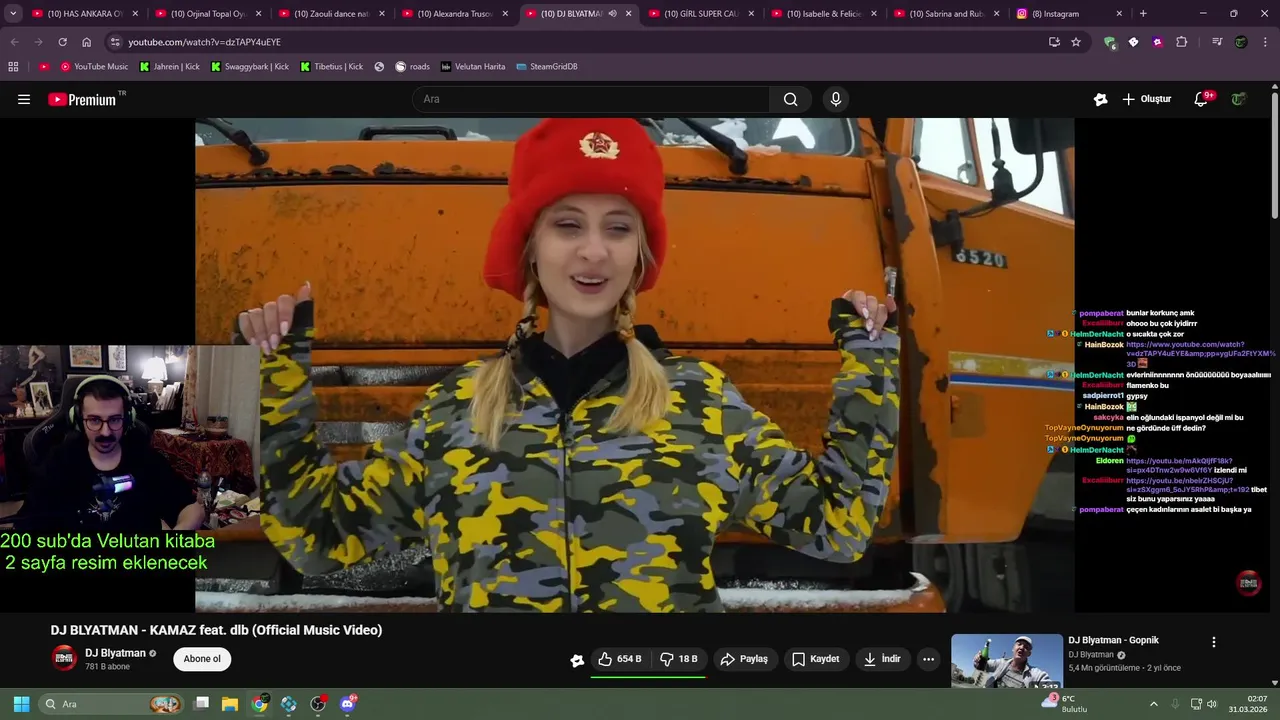Image resolution: width=1280 pixels, height=720 pixels.
Task: Open the Velutan Harita bookmark
Action: 473,66
